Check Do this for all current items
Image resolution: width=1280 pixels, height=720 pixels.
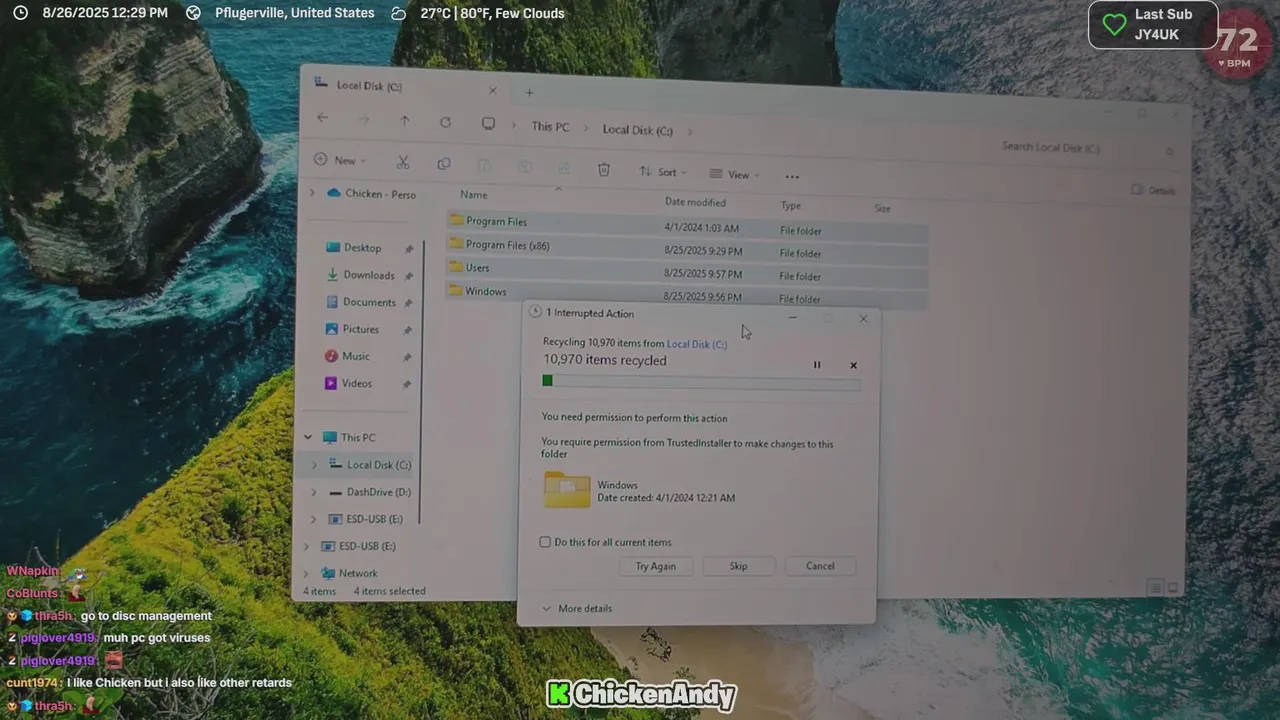pos(545,542)
